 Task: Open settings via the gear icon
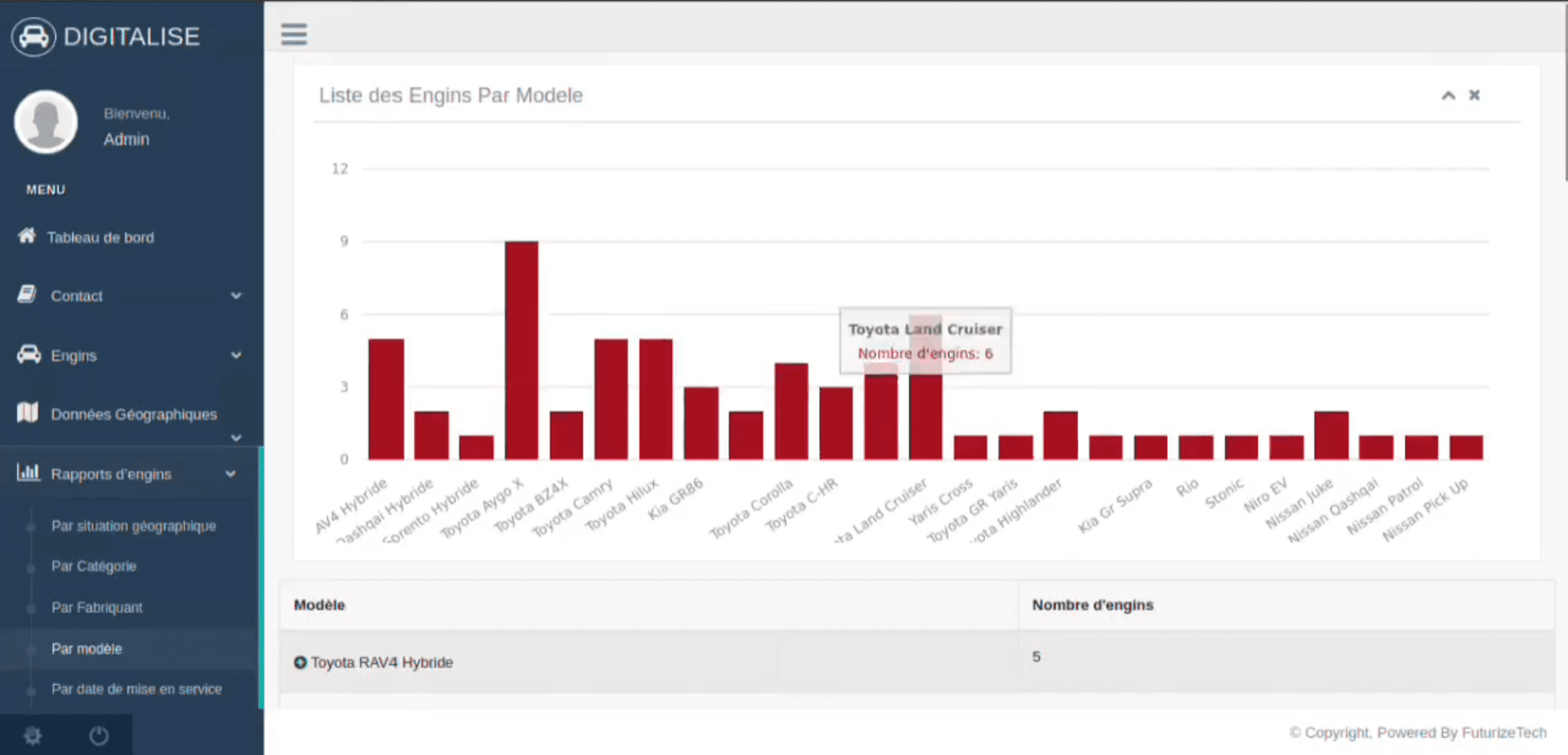click(33, 736)
